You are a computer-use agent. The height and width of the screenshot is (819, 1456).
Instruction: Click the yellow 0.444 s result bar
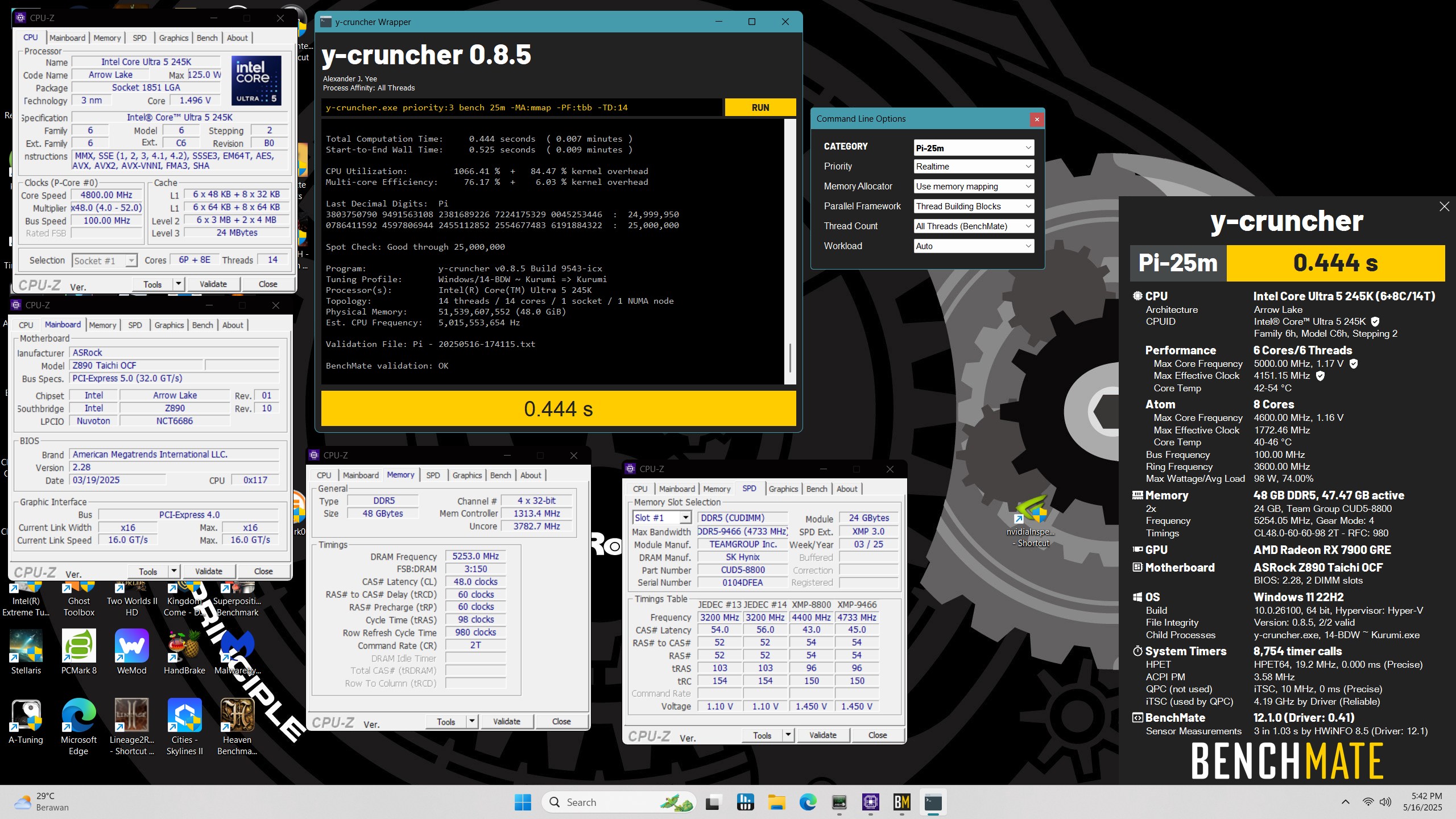pos(559,408)
